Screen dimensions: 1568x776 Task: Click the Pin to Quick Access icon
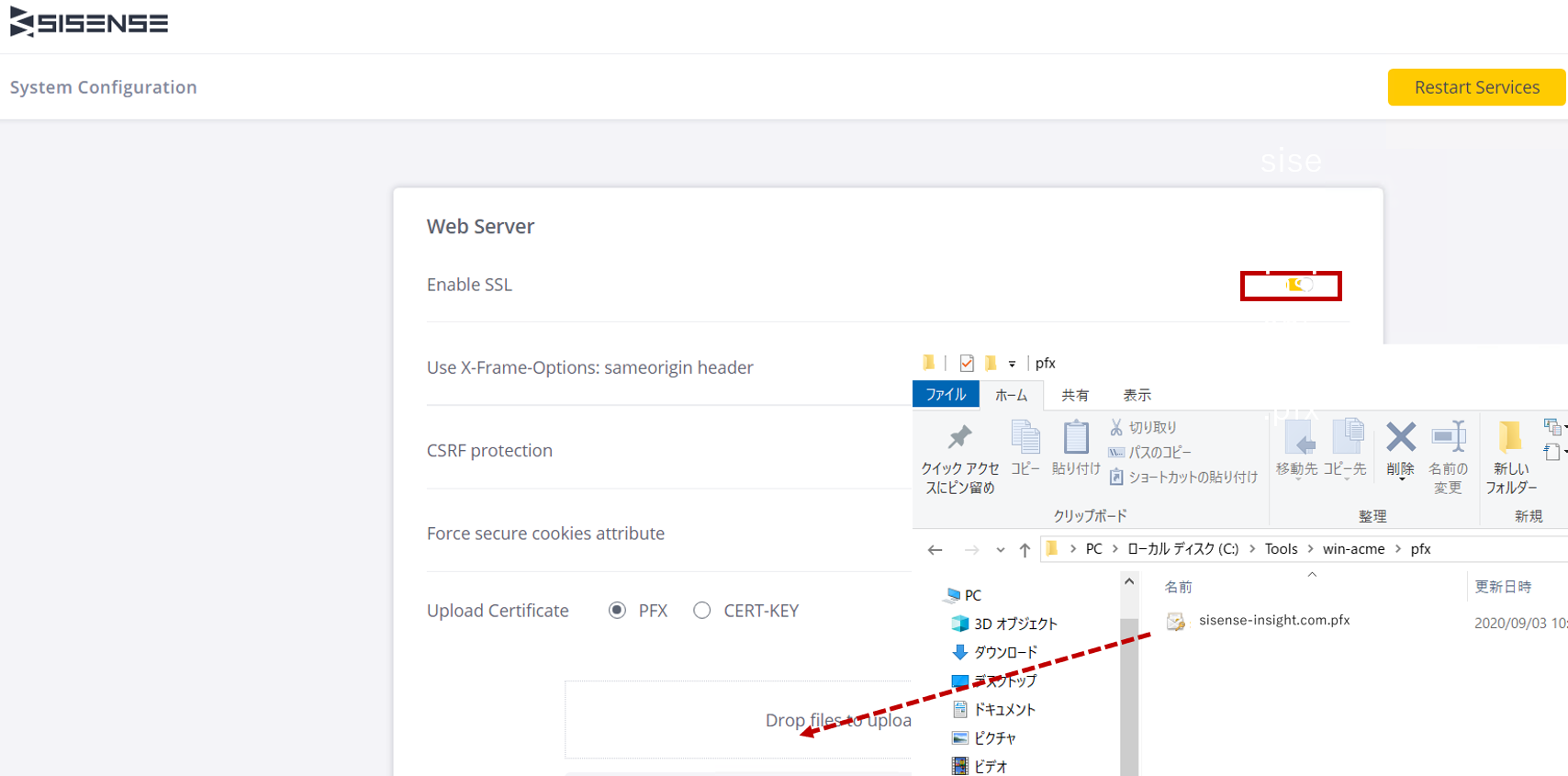960,437
